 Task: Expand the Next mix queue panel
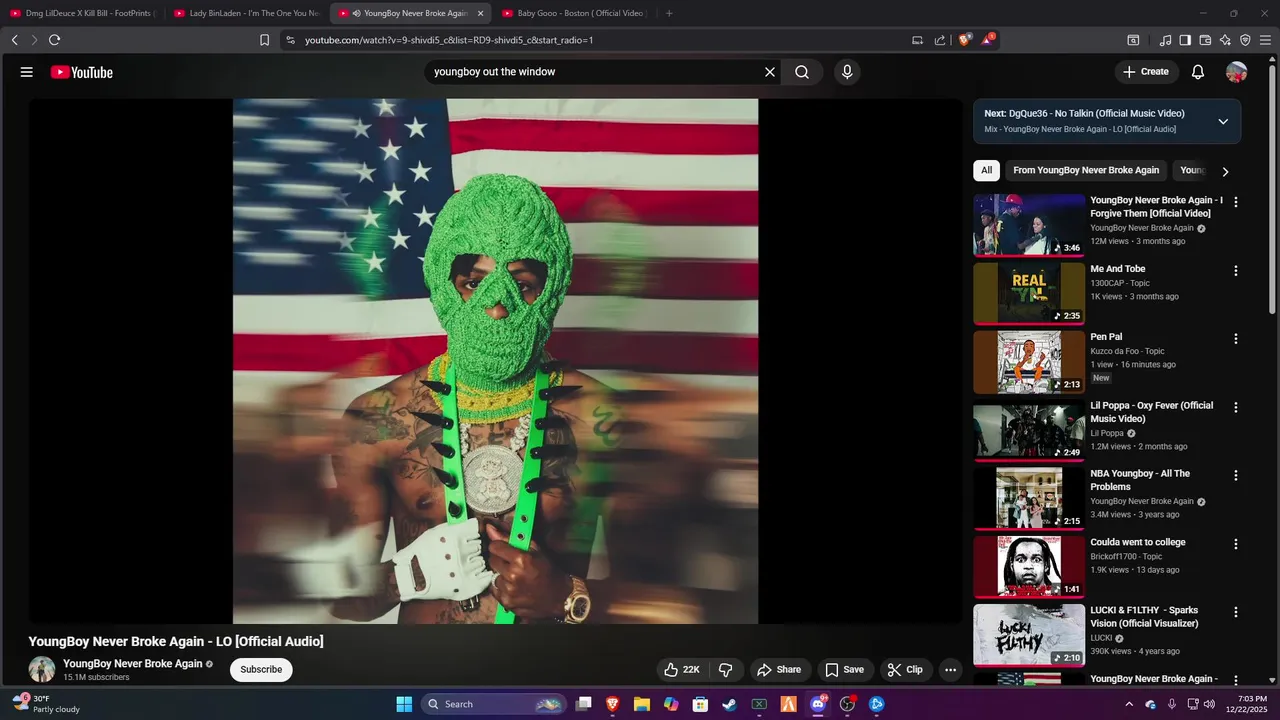(x=1223, y=121)
